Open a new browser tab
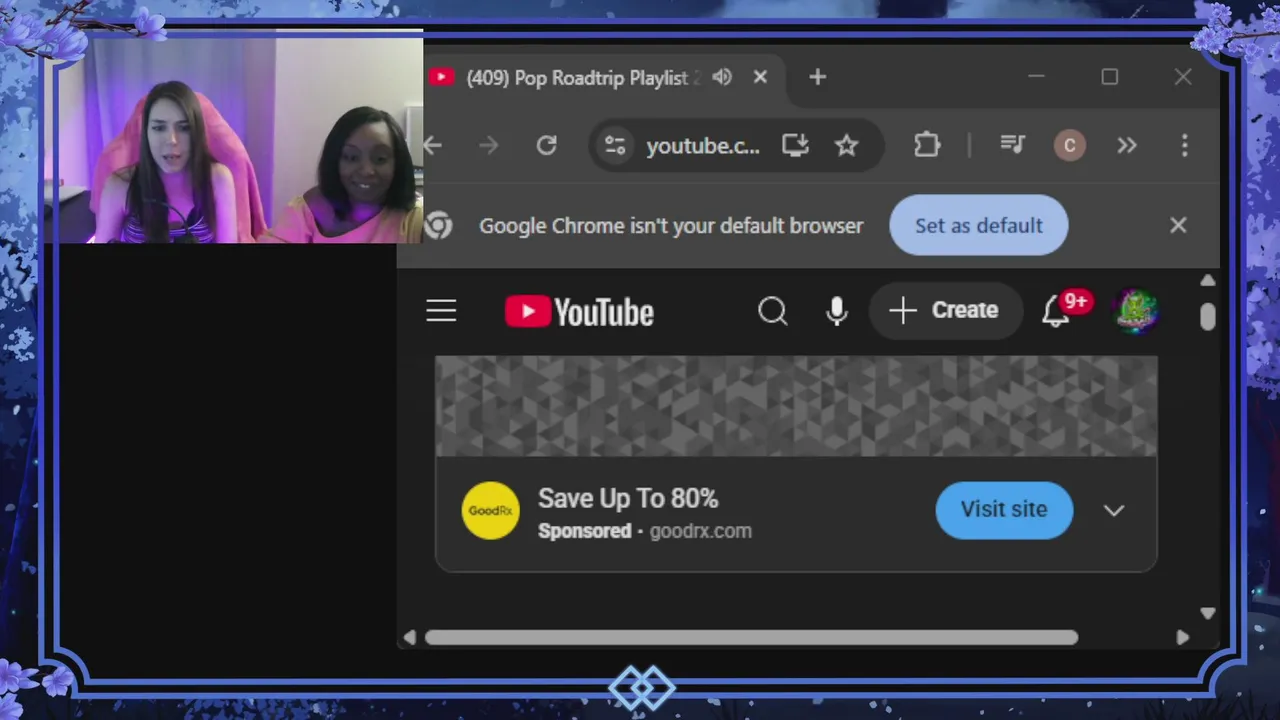Image resolution: width=1280 pixels, height=720 pixels. coord(817,77)
